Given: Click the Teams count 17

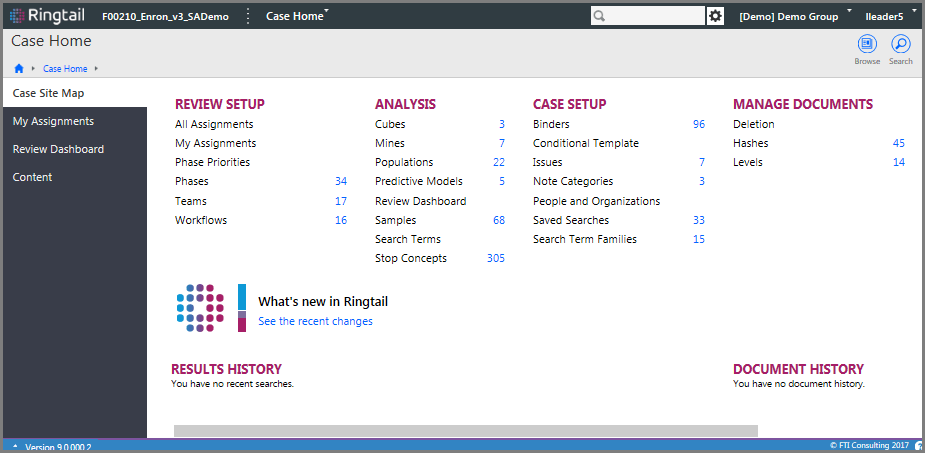Looking at the screenshot, I should coord(341,201).
